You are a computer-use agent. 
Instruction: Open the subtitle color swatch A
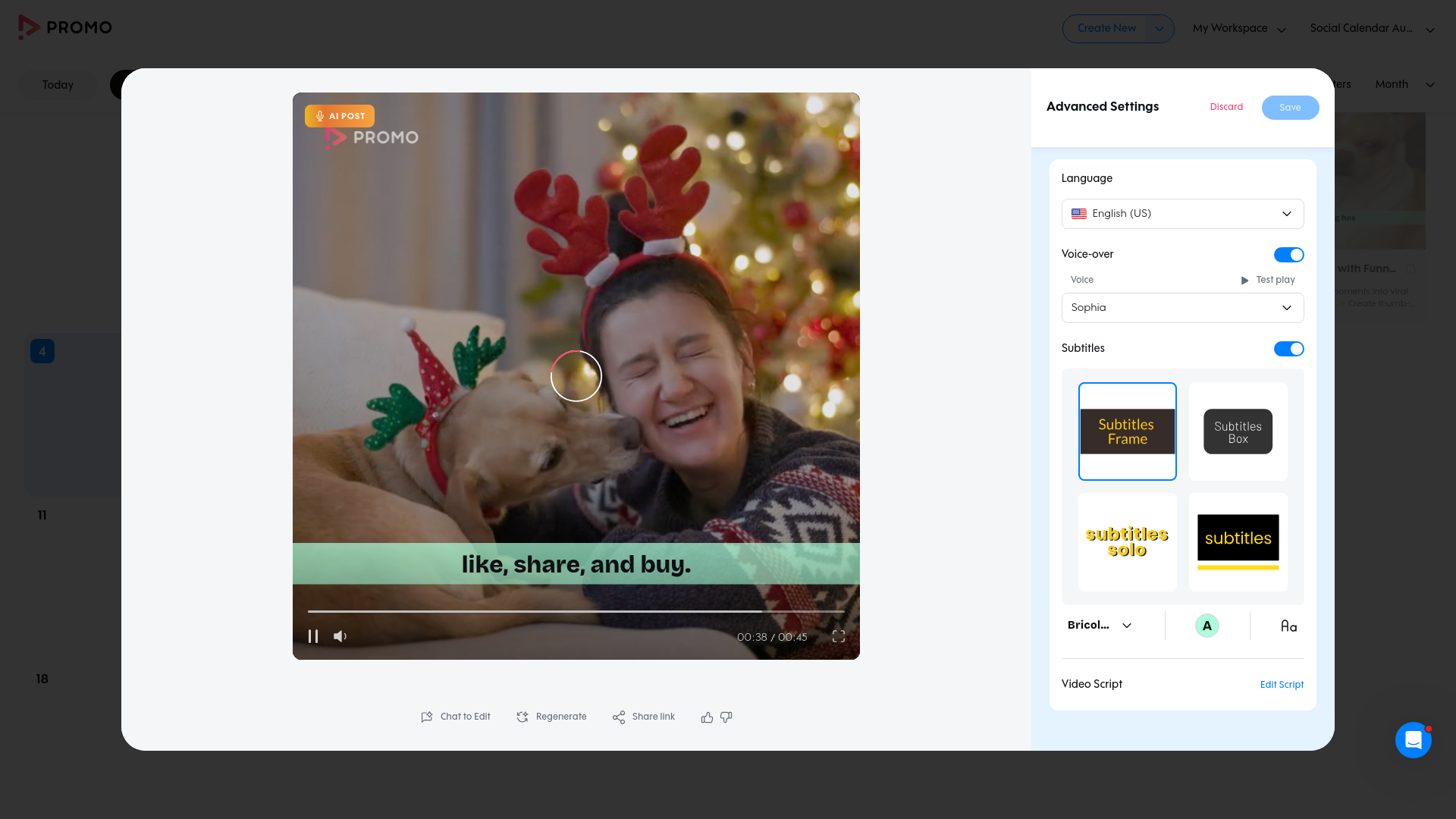click(1207, 626)
